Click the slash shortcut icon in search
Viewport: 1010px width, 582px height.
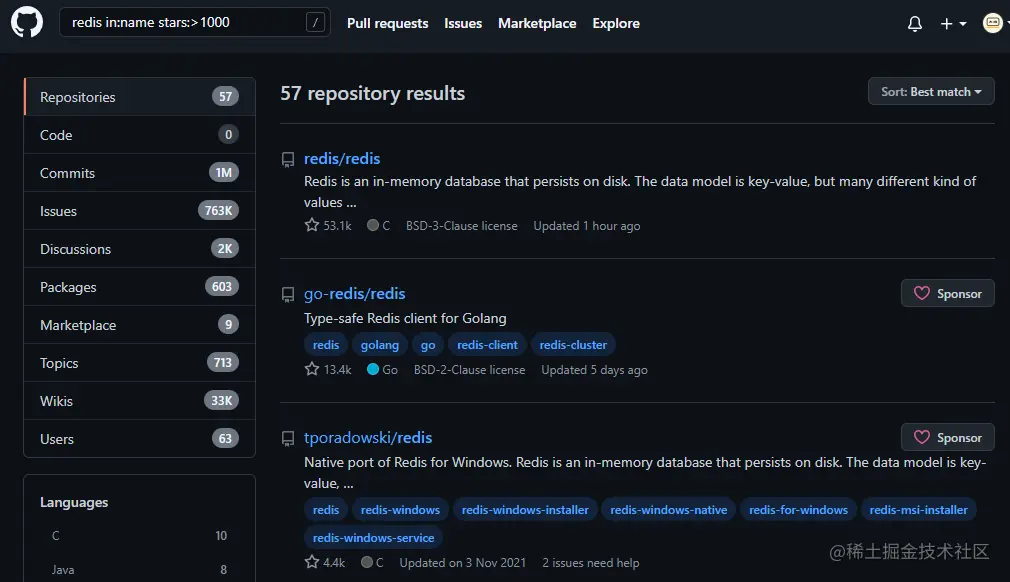315,23
